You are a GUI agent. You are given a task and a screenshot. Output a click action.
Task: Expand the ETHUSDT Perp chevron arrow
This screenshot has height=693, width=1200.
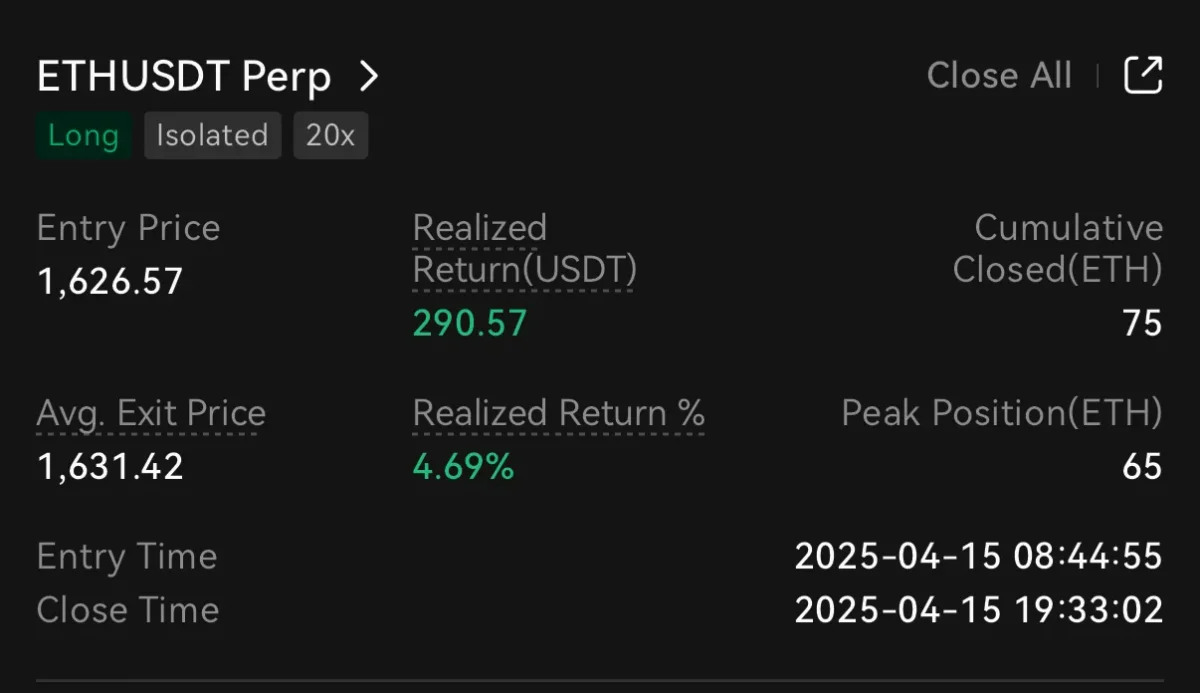coord(369,76)
